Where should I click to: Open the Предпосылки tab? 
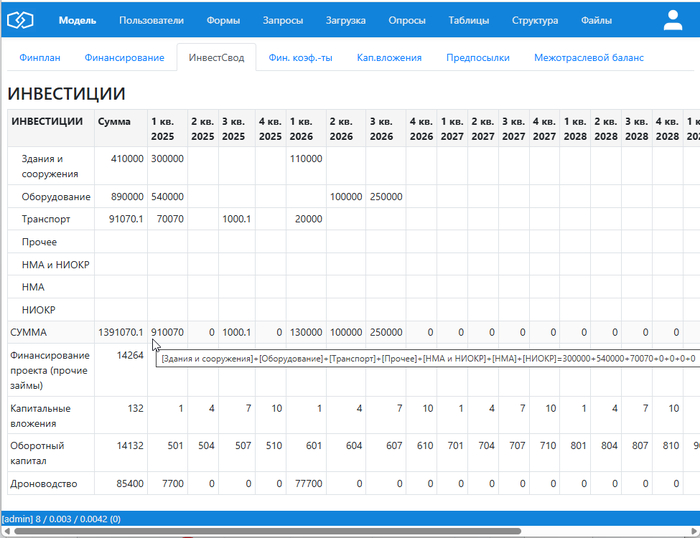click(478, 58)
